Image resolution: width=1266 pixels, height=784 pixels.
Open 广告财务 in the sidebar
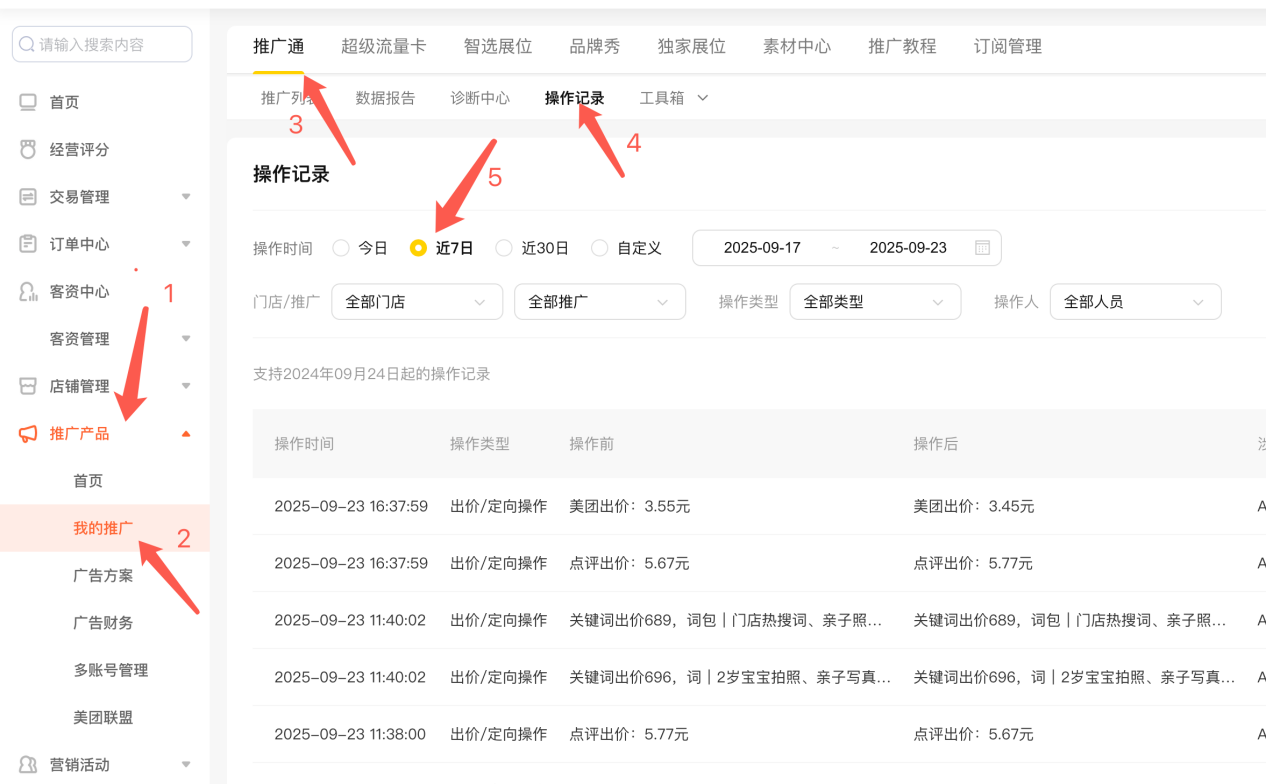(103, 622)
